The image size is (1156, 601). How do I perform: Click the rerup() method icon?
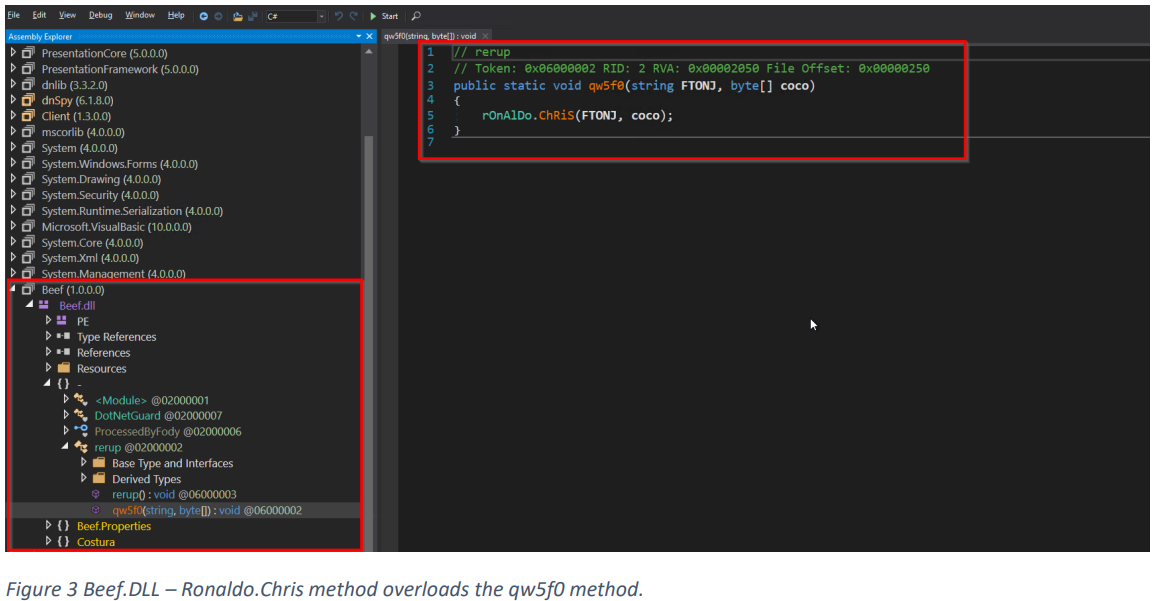[96, 494]
